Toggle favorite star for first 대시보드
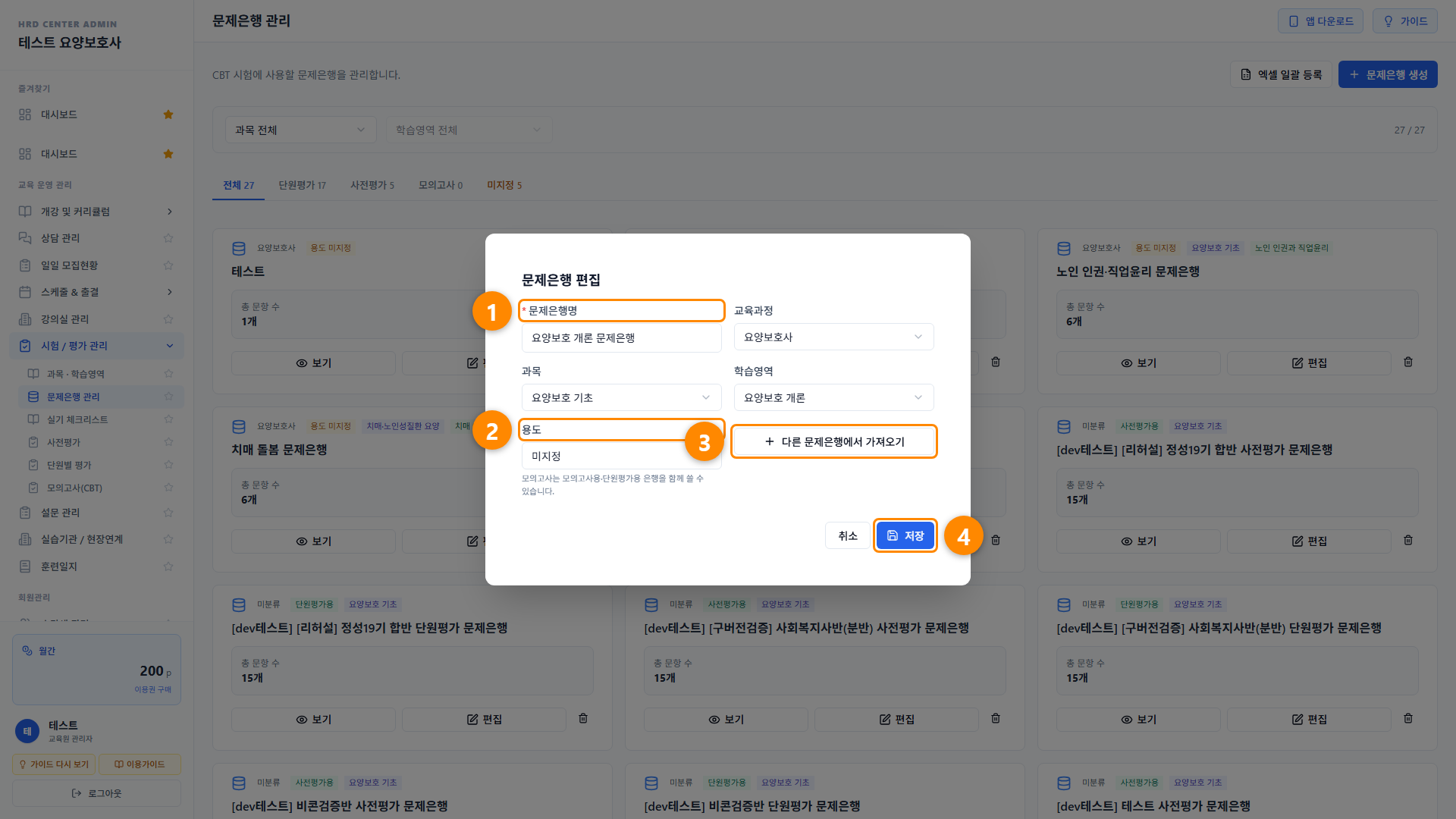The height and width of the screenshot is (819, 1456). coord(168,115)
